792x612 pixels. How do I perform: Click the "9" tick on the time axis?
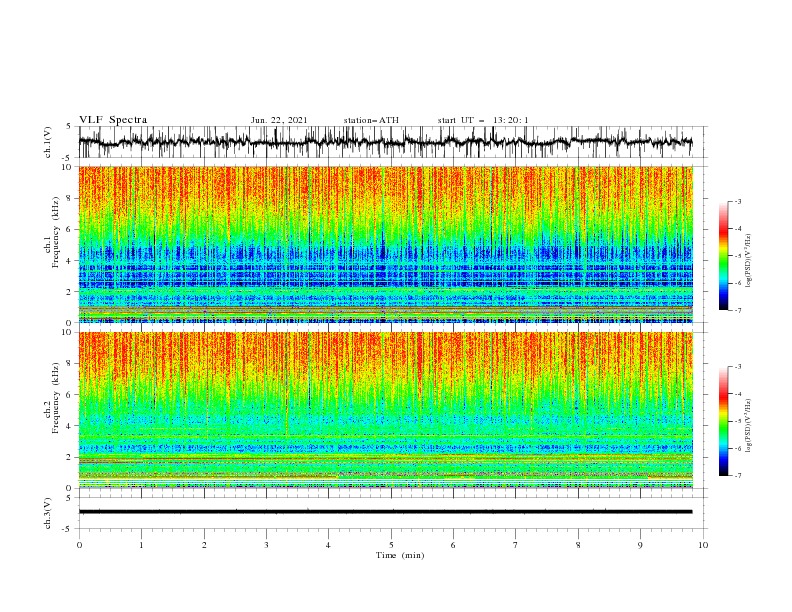tap(640, 545)
